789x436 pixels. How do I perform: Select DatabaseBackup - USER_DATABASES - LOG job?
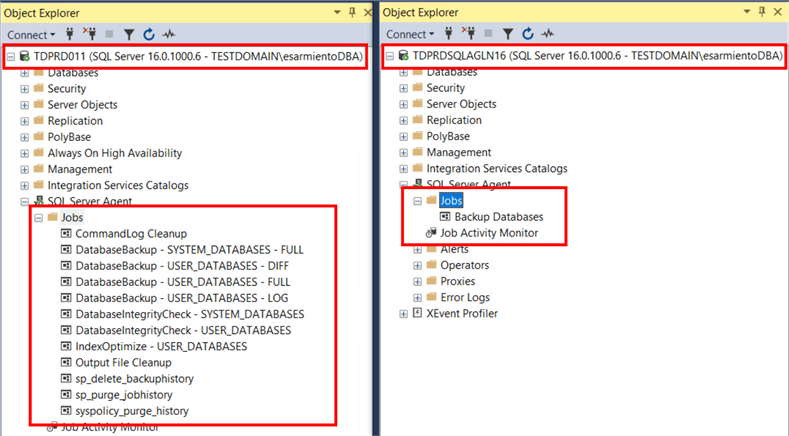click(x=182, y=298)
